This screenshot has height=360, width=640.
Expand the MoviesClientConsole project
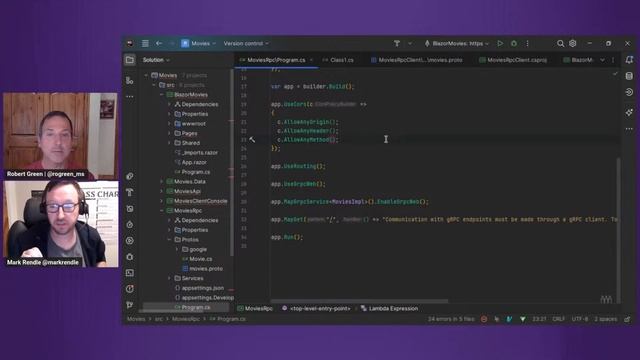pyautogui.click(x=162, y=201)
